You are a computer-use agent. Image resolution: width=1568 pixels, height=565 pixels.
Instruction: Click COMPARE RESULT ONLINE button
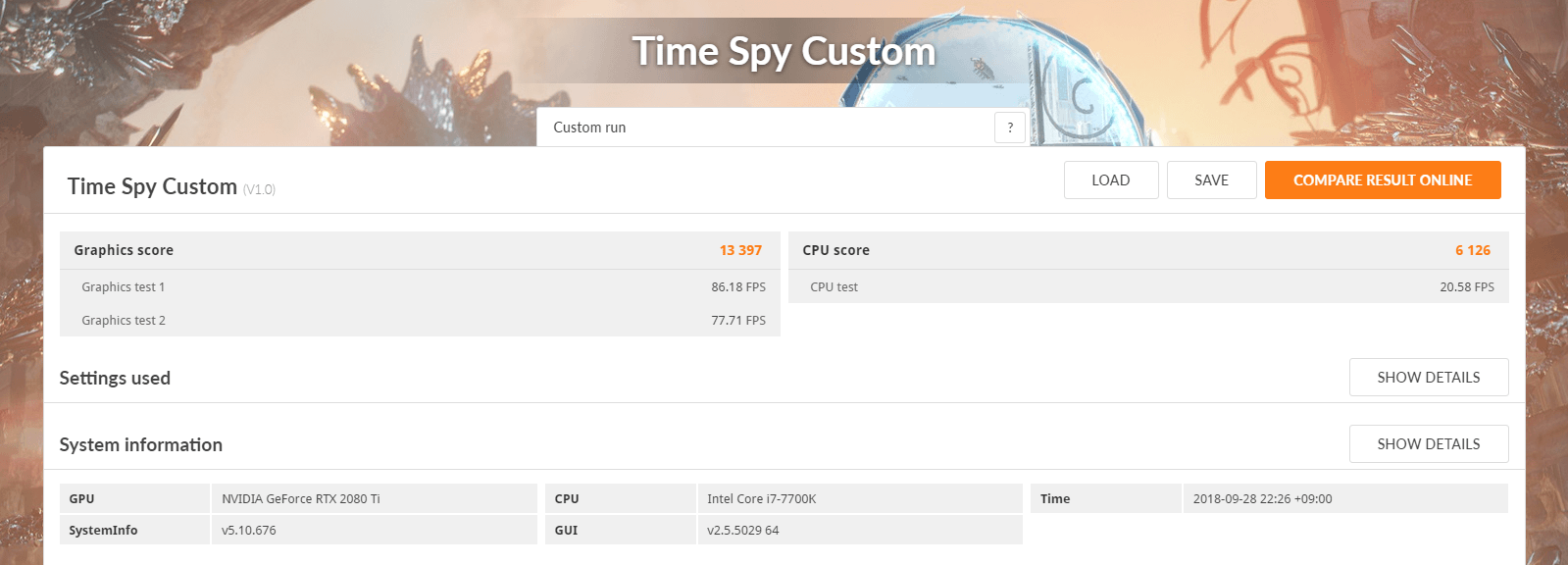[x=1383, y=180]
